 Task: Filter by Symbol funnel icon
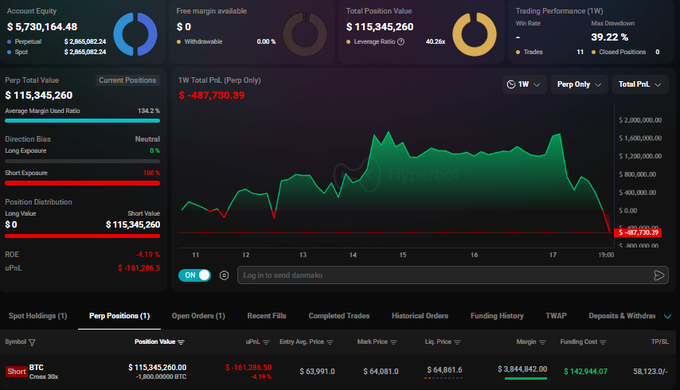[x=32, y=342]
